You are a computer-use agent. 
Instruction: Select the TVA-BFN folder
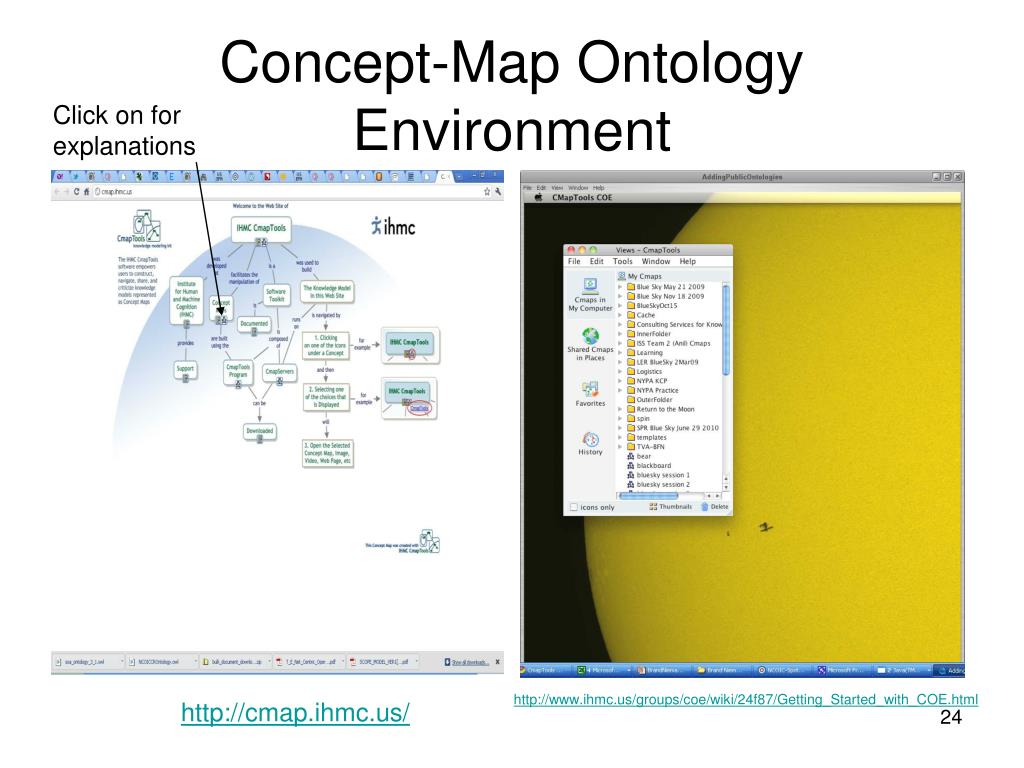645,447
